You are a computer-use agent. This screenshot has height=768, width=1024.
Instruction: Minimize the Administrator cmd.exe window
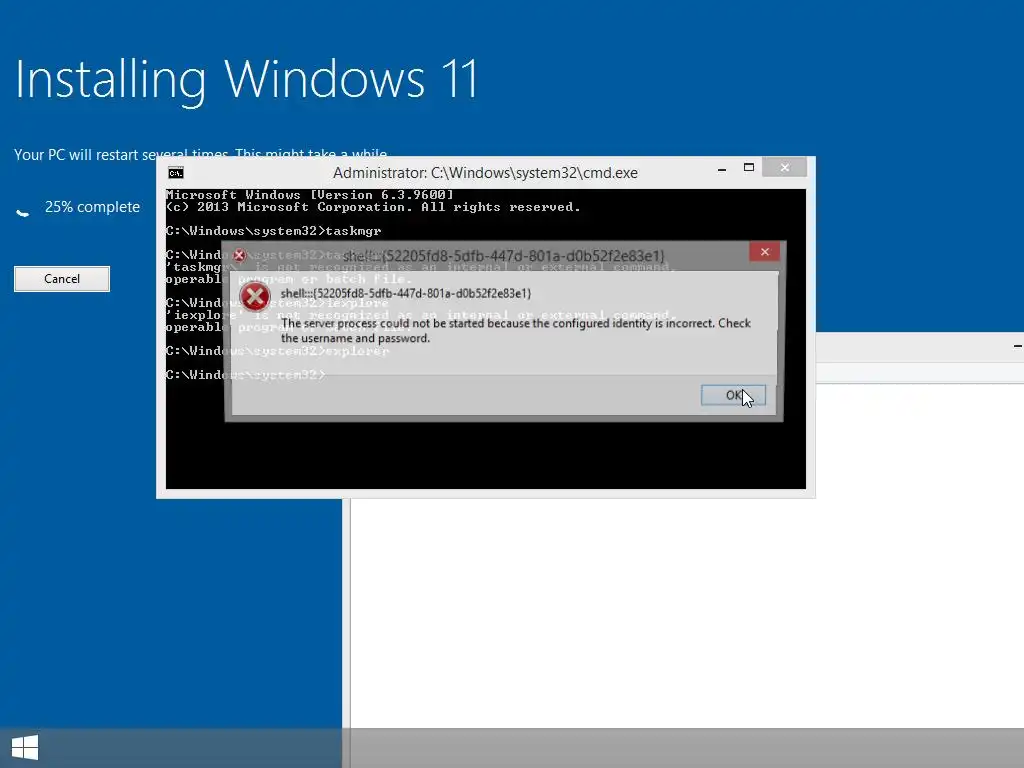click(722, 168)
